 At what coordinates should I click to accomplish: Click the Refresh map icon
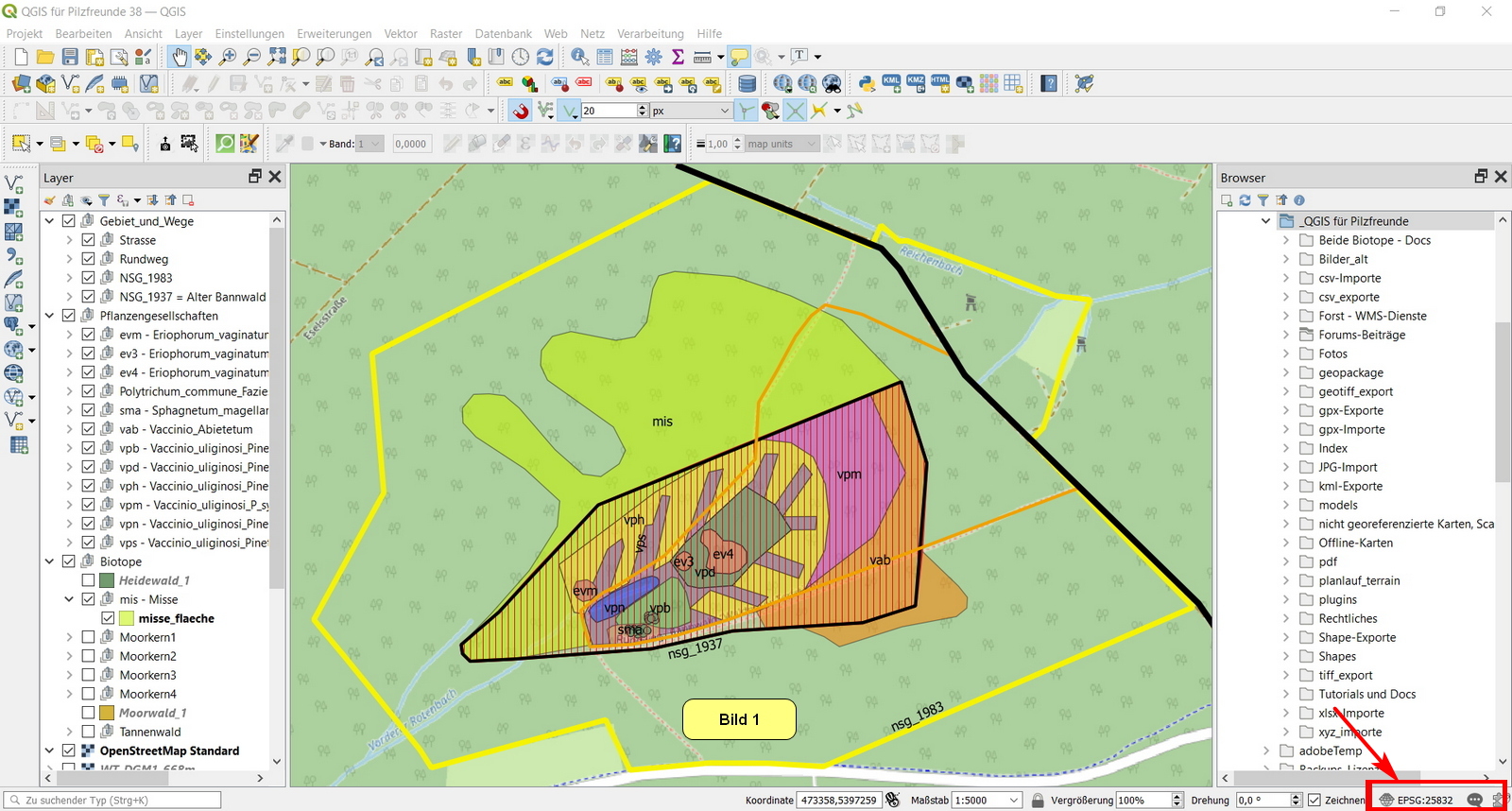click(x=545, y=57)
